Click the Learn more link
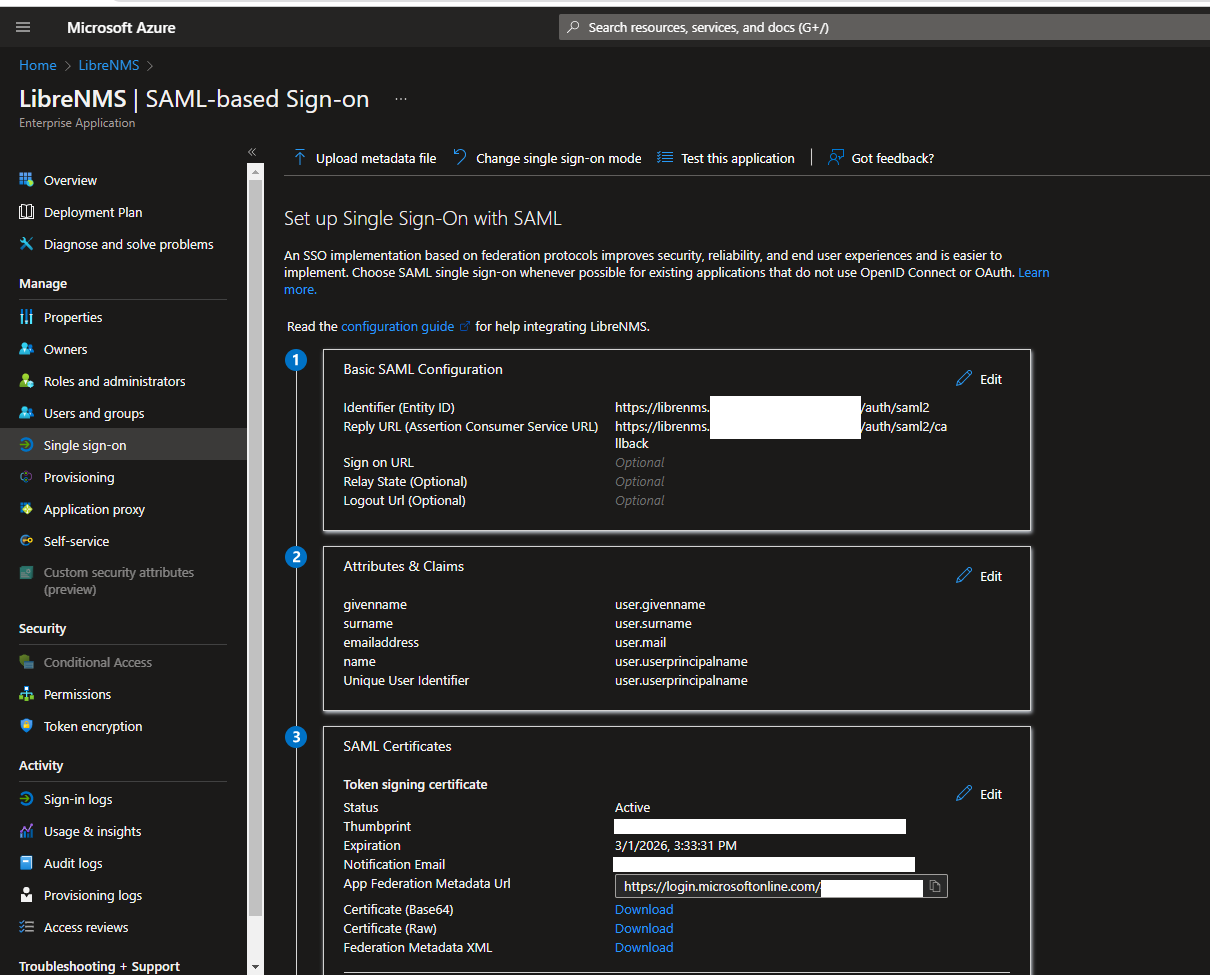Screen dimensions: 1210x975 (x=1034, y=272)
